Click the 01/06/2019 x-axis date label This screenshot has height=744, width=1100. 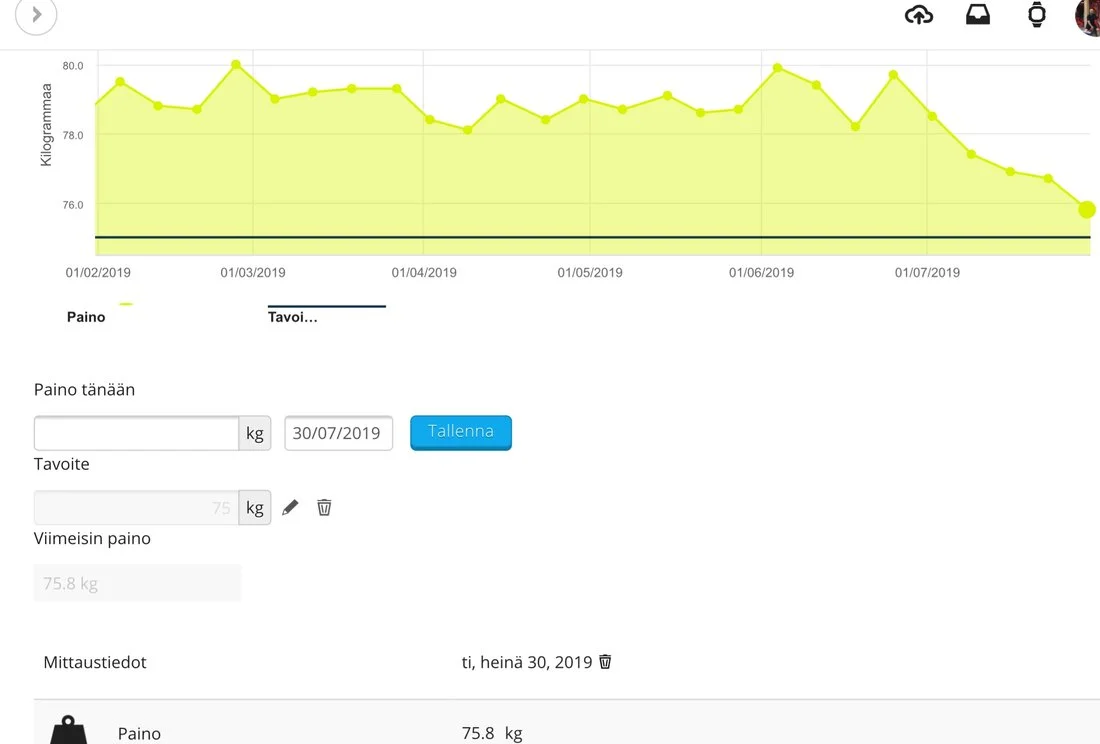[761, 272]
